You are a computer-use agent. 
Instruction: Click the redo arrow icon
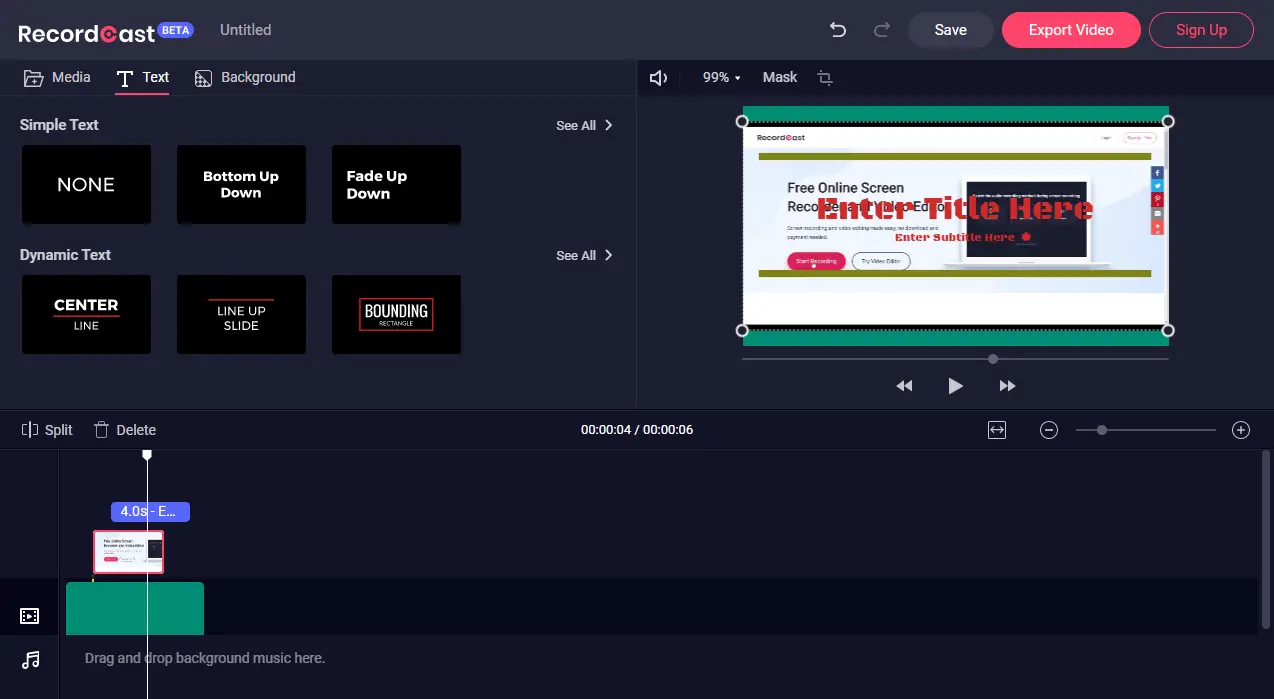[x=881, y=30]
